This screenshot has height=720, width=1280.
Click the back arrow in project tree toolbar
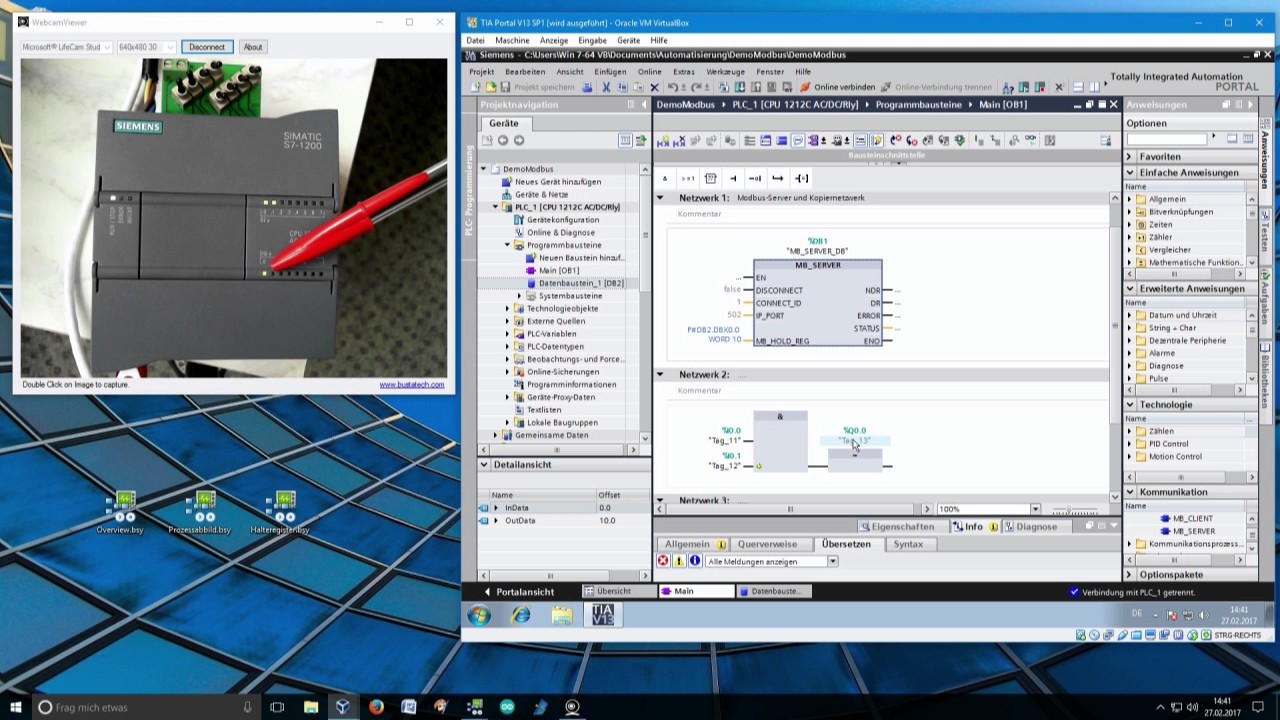coord(503,141)
